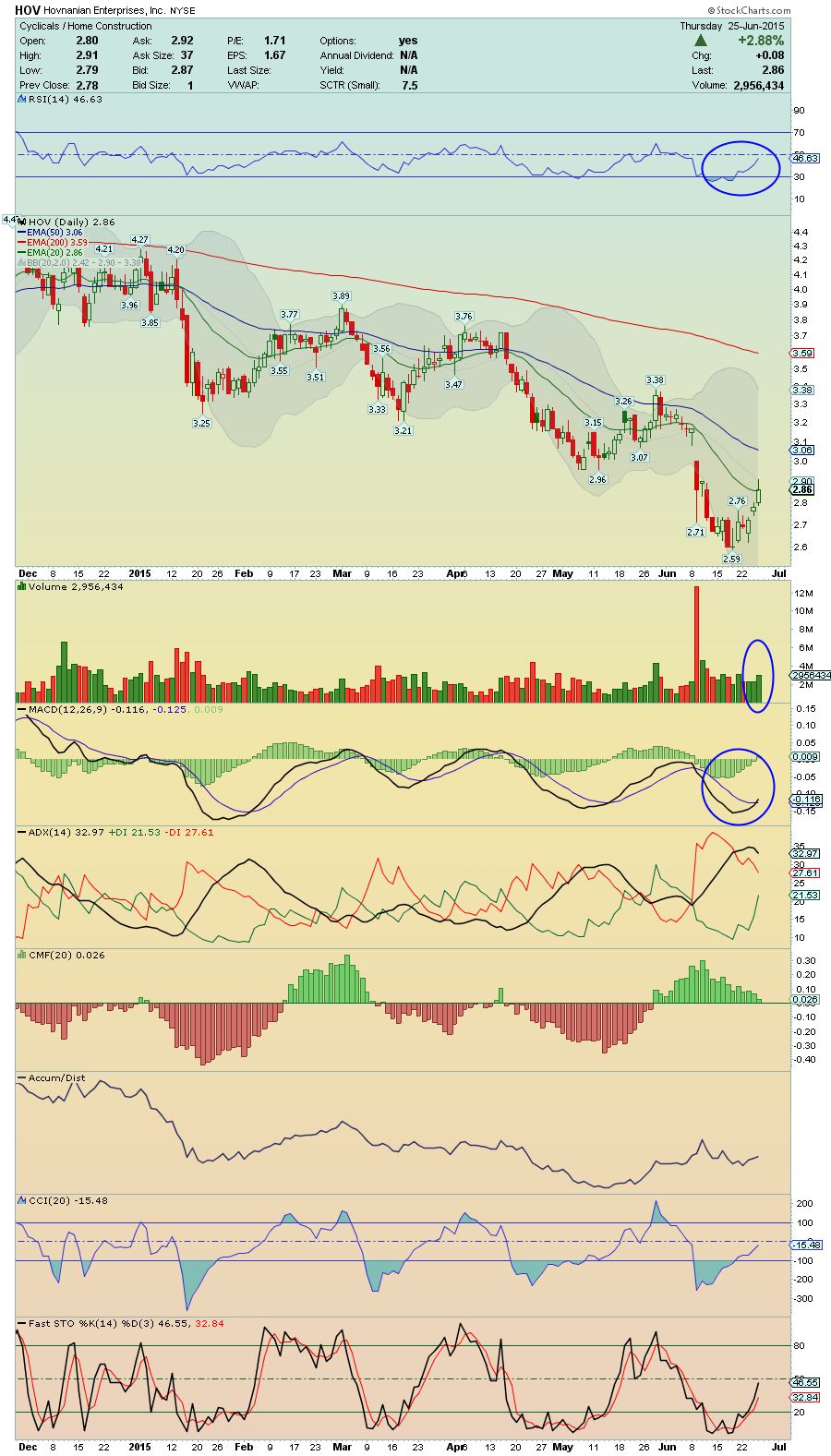Image resolution: width=831 pixels, height=1456 pixels.
Task: Click the '2956434' volume axis tag
Action: click(811, 676)
